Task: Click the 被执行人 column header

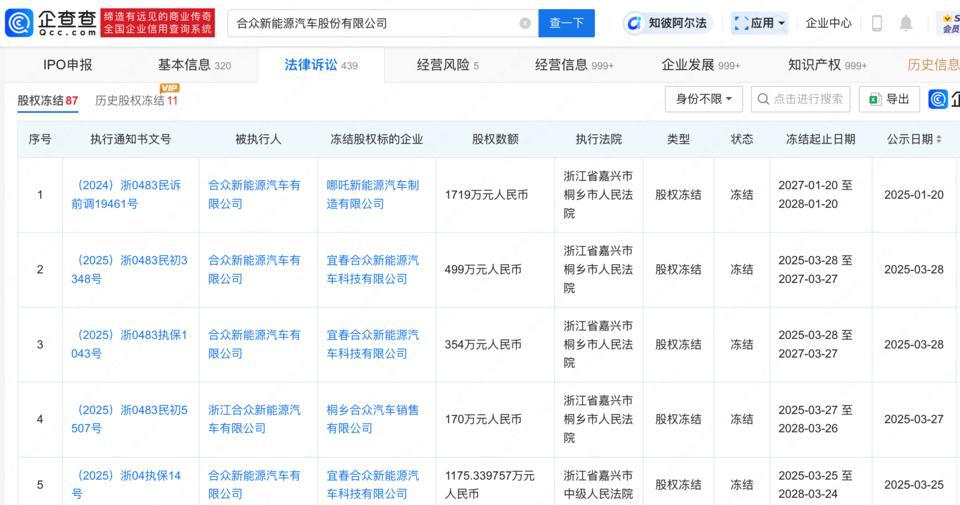Action: 258,140
